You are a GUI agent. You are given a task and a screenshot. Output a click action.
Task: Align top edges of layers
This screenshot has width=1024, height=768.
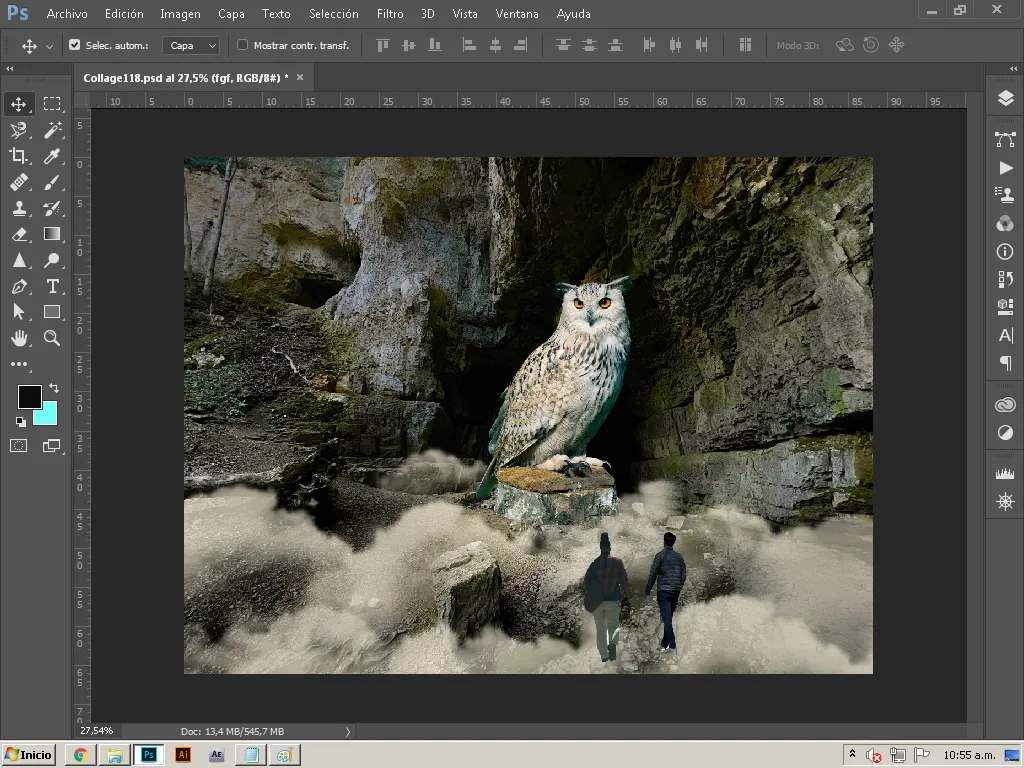(x=383, y=45)
